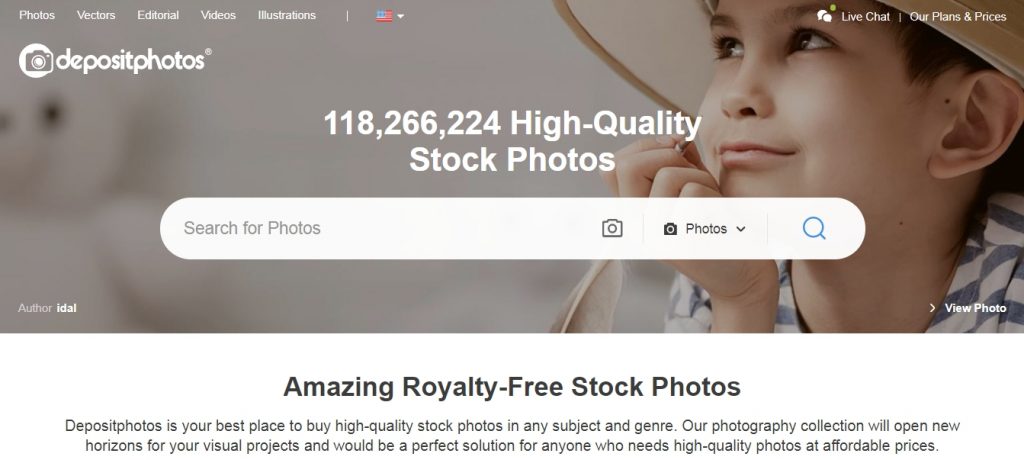The height and width of the screenshot is (460, 1024).
Task: Click the small camera icon beside Photos
Action: (x=670, y=229)
